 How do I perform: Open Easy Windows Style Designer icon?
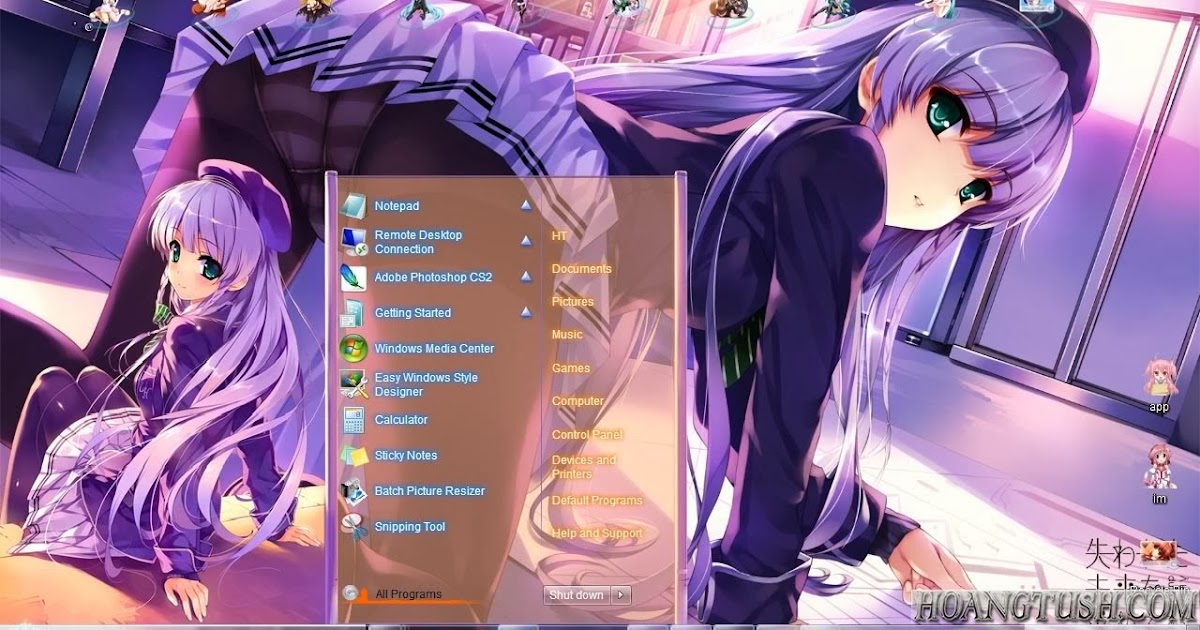(x=354, y=384)
